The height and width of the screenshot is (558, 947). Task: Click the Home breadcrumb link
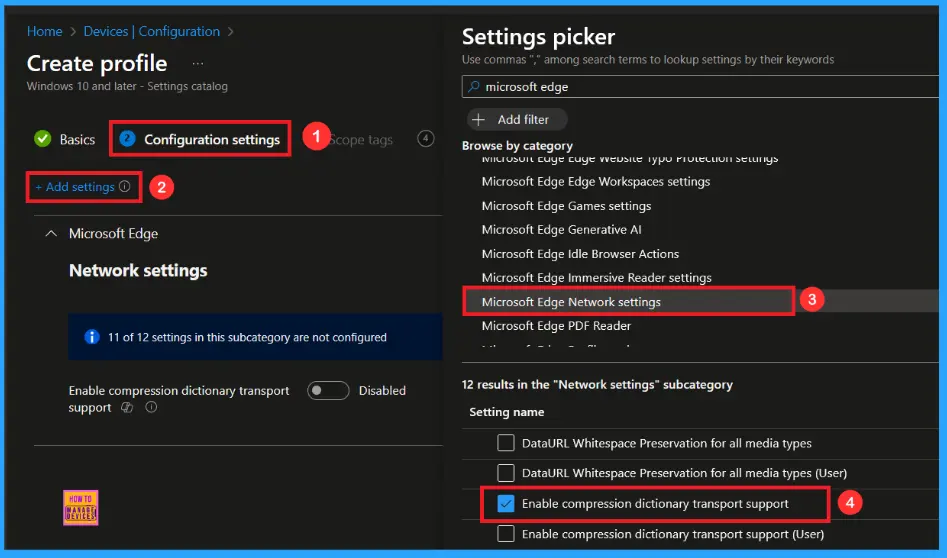[44, 31]
